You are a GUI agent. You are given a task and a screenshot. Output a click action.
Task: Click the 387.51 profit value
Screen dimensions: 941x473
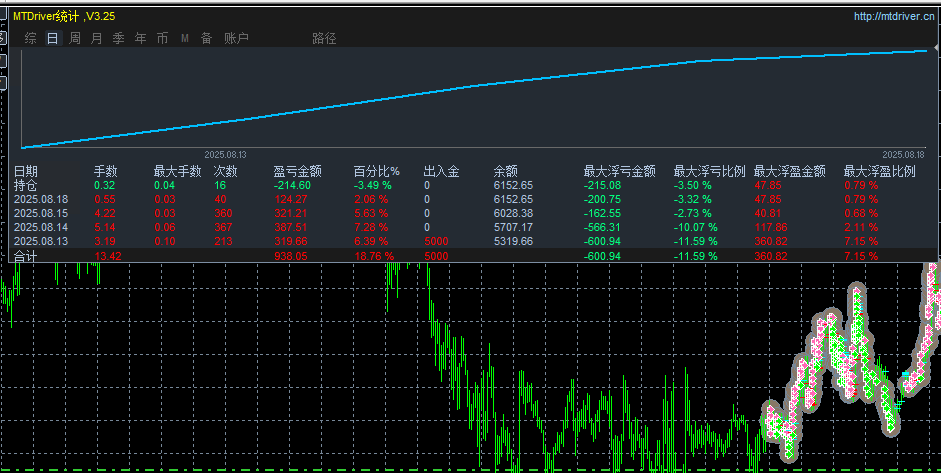click(x=290, y=227)
